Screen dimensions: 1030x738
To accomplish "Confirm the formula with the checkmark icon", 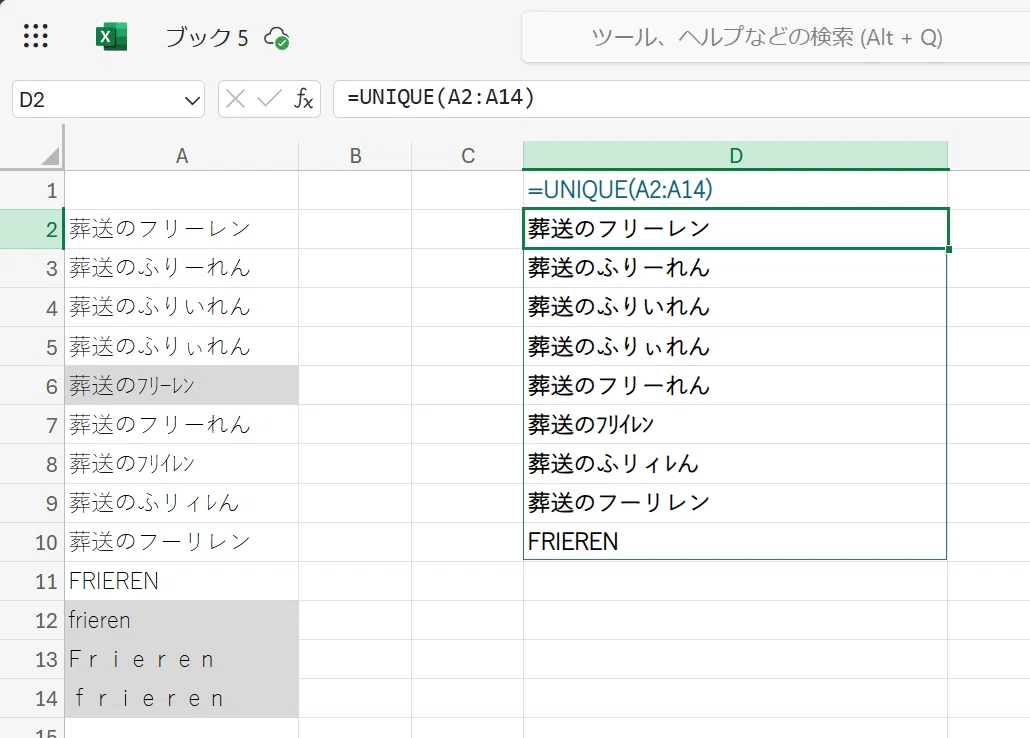I will [269, 99].
